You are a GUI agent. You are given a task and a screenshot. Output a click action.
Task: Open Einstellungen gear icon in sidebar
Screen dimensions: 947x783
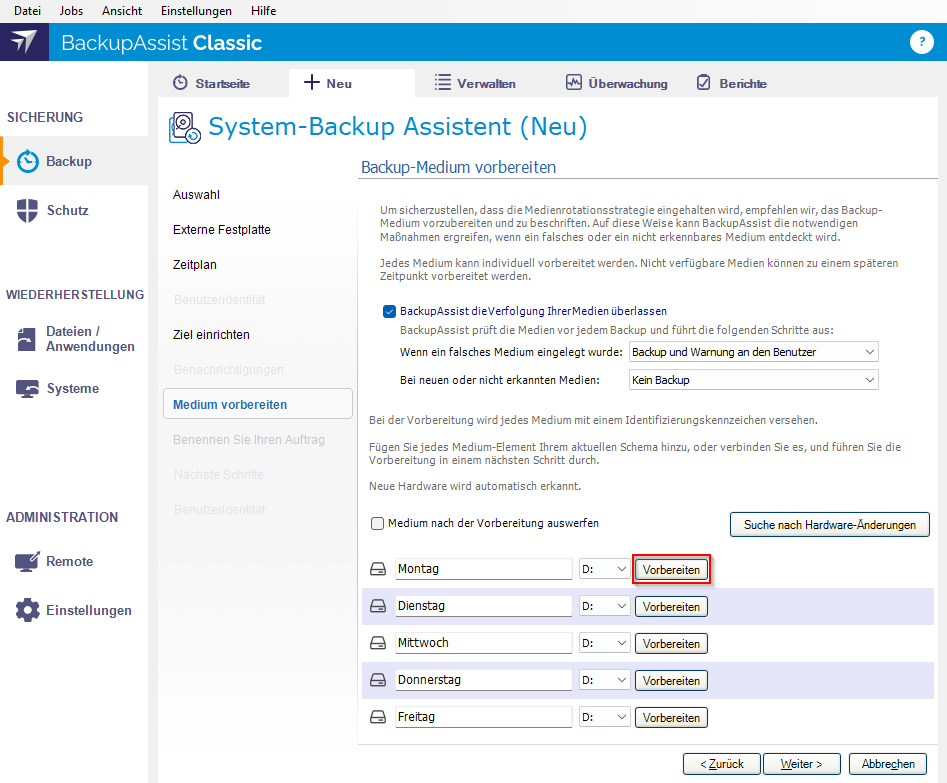click(x=28, y=610)
